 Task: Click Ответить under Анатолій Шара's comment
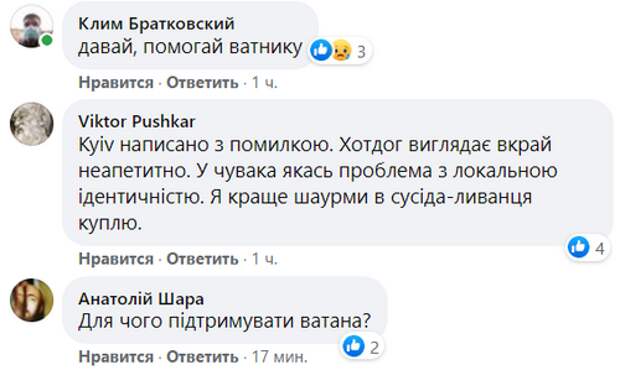coord(202,357)
